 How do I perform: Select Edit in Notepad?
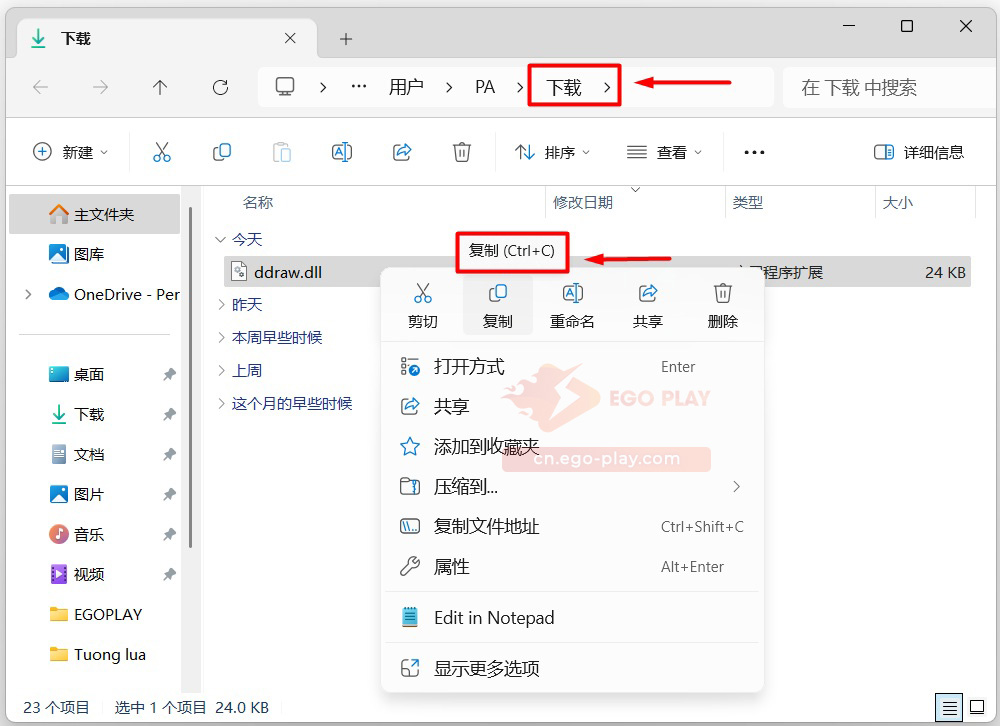coord(572,618)
